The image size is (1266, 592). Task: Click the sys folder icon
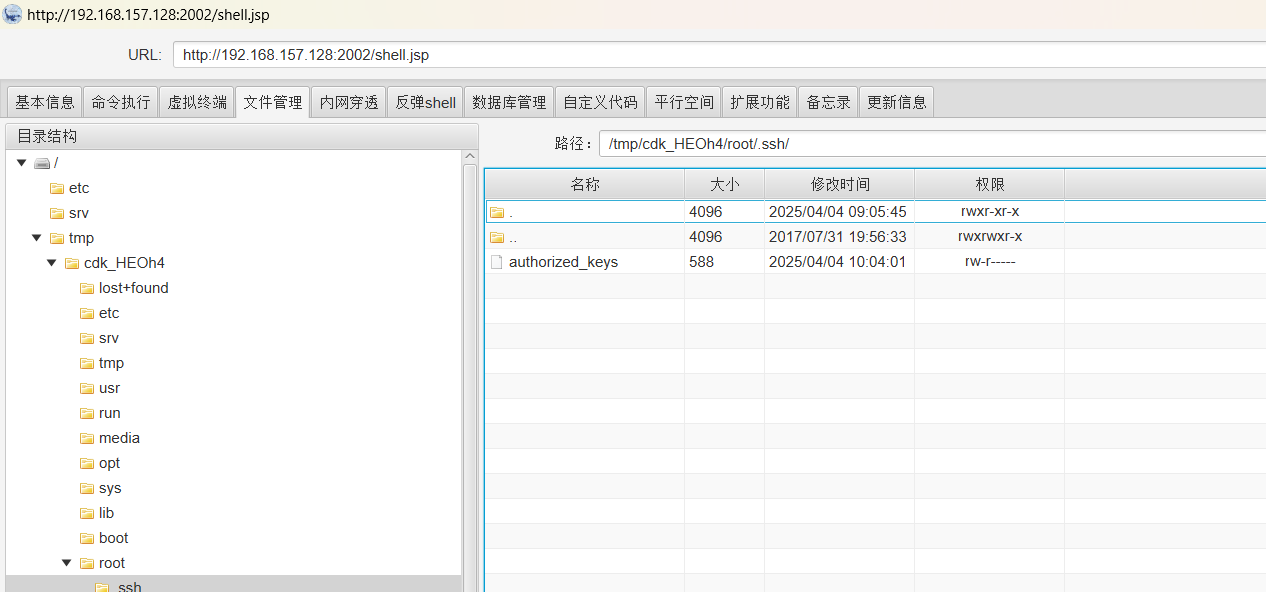click(87, 488)
